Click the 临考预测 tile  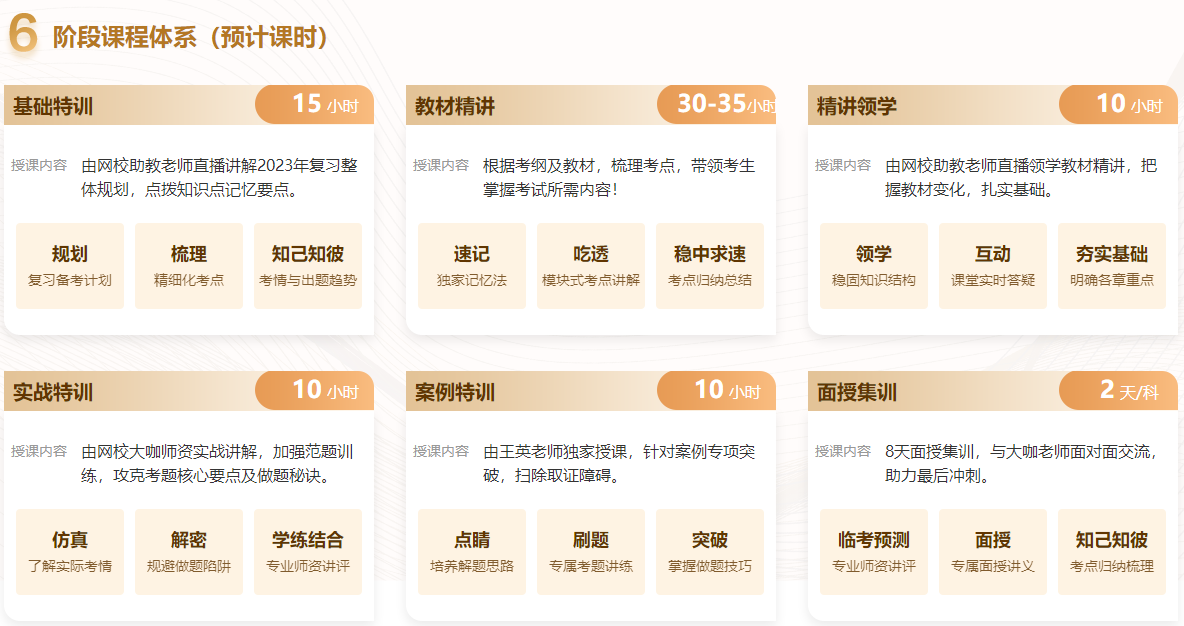click(874, 552)
